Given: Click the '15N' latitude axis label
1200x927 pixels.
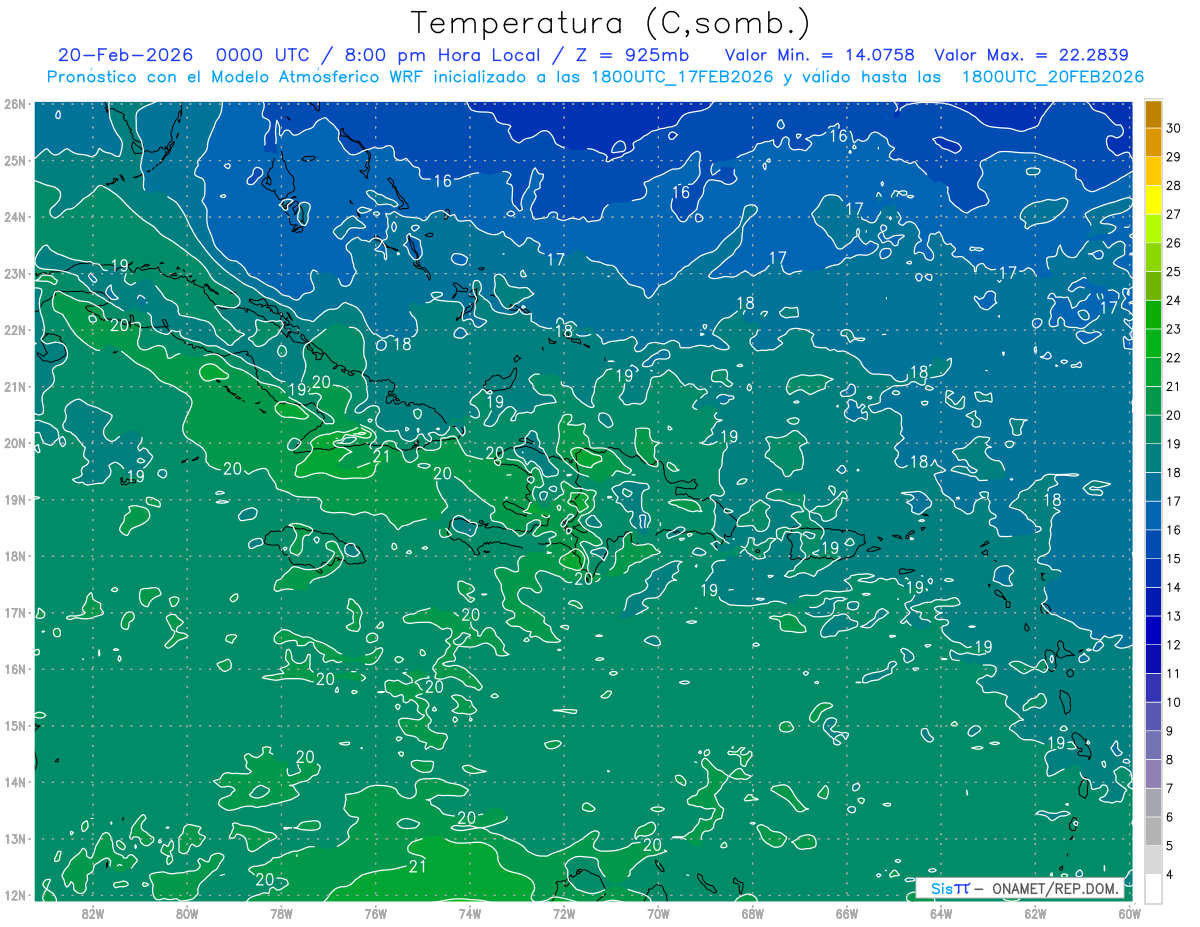Looking at the screenshot, I should pos(14,725).
